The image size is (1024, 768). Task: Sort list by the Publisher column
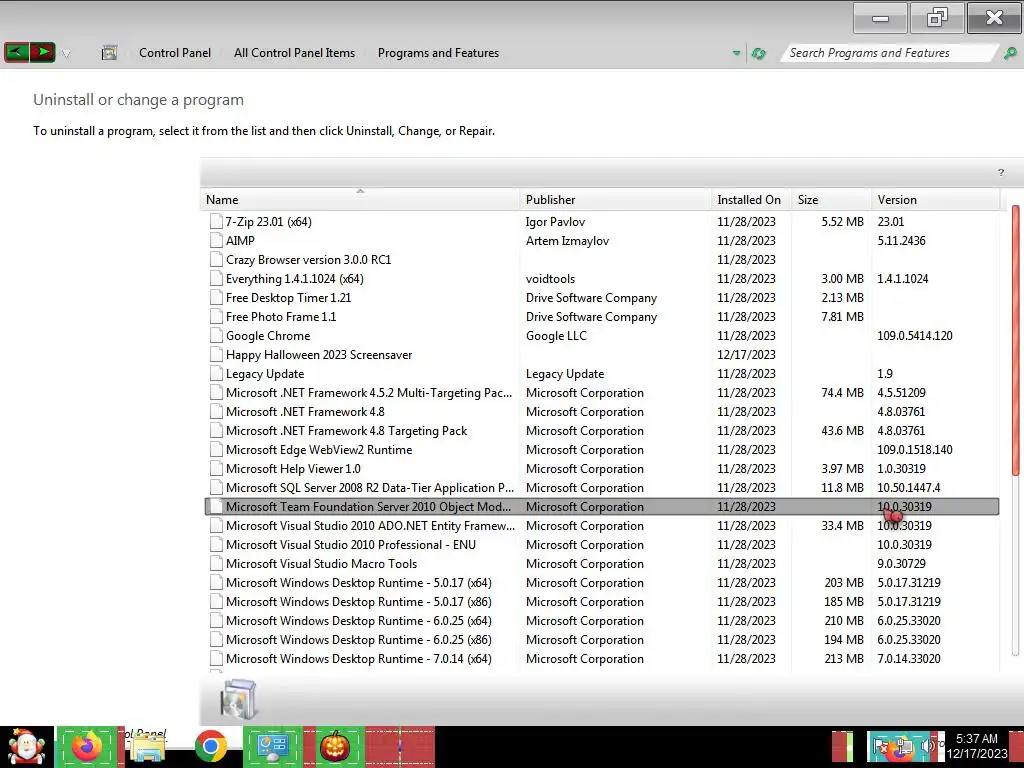click(616, 199)
